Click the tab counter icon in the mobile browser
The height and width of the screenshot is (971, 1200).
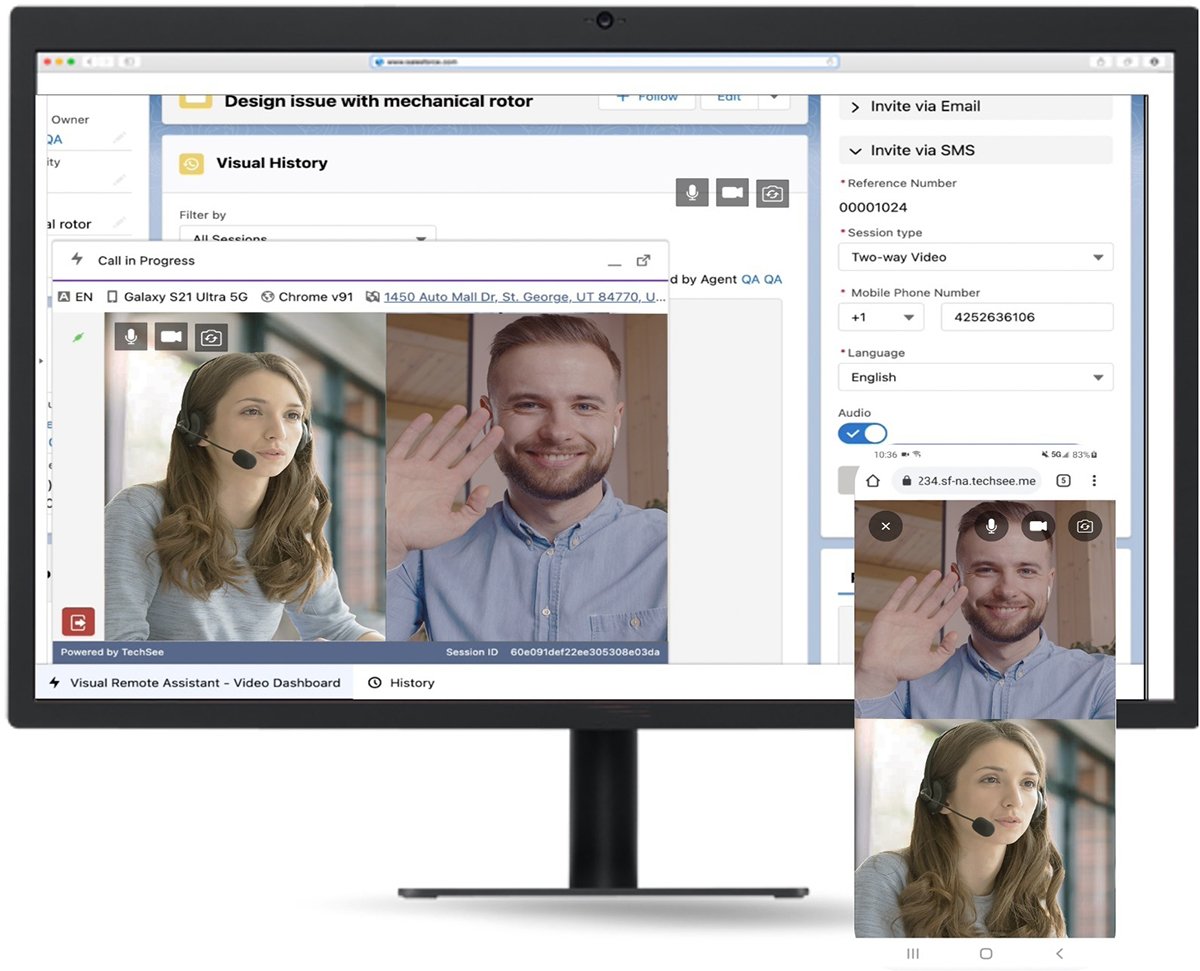[x=1064, y=480]
